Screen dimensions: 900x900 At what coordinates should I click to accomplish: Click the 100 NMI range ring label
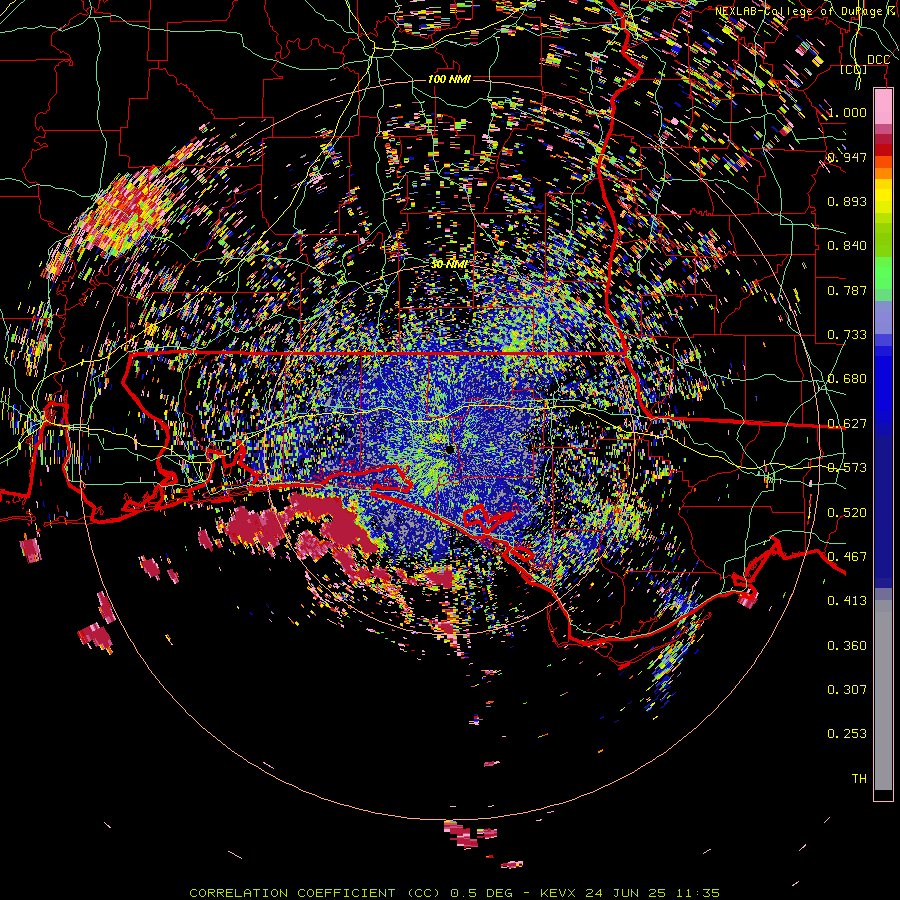(x=449, y=79)
